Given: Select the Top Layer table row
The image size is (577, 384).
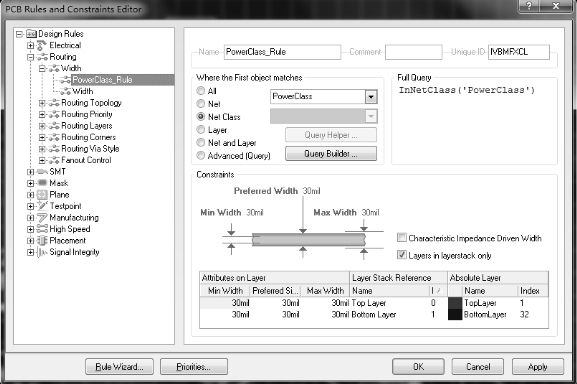Looking at the screenshot, I should click(x=374, y=303).
